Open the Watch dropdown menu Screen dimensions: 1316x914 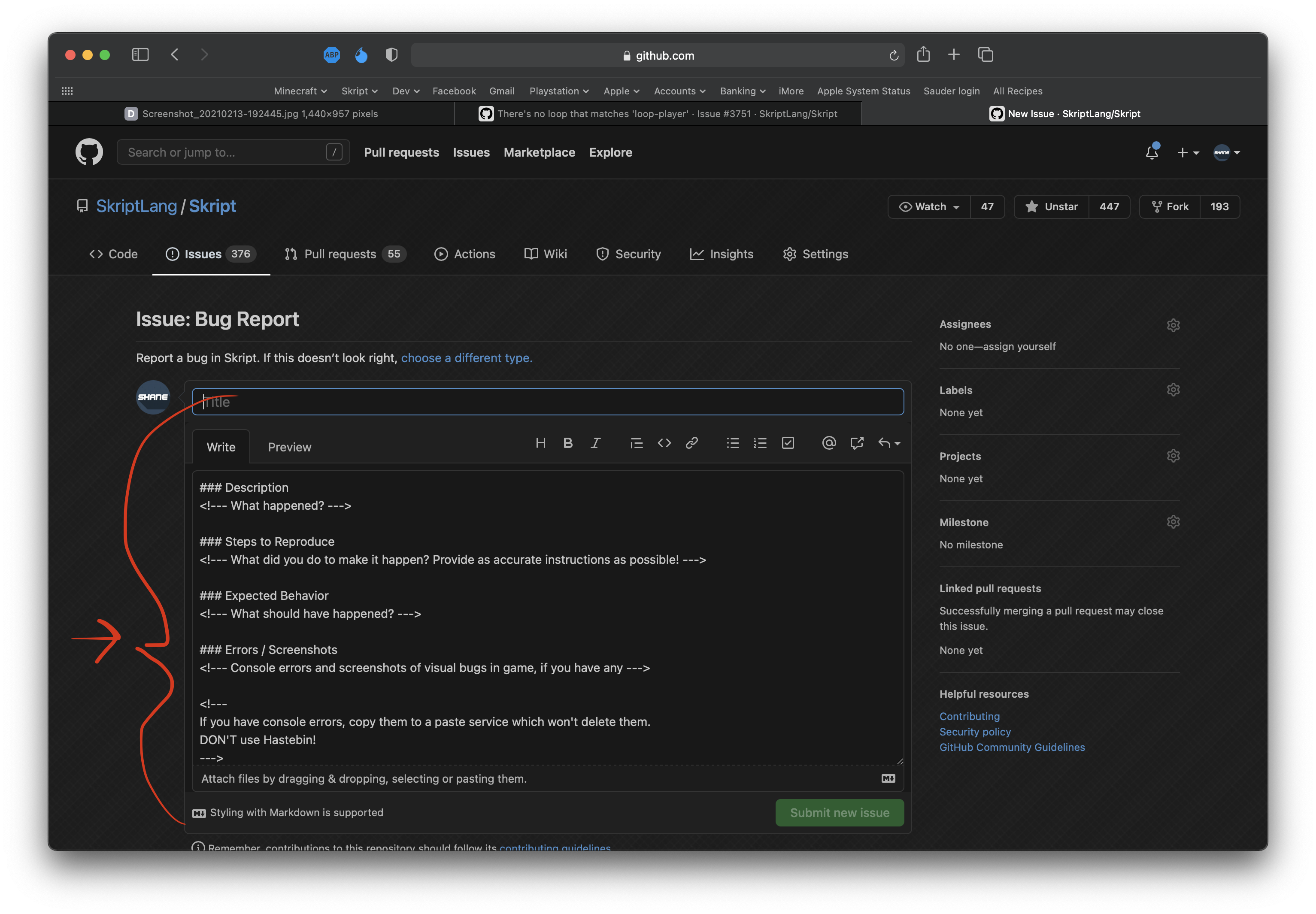(x=928, y=207)
